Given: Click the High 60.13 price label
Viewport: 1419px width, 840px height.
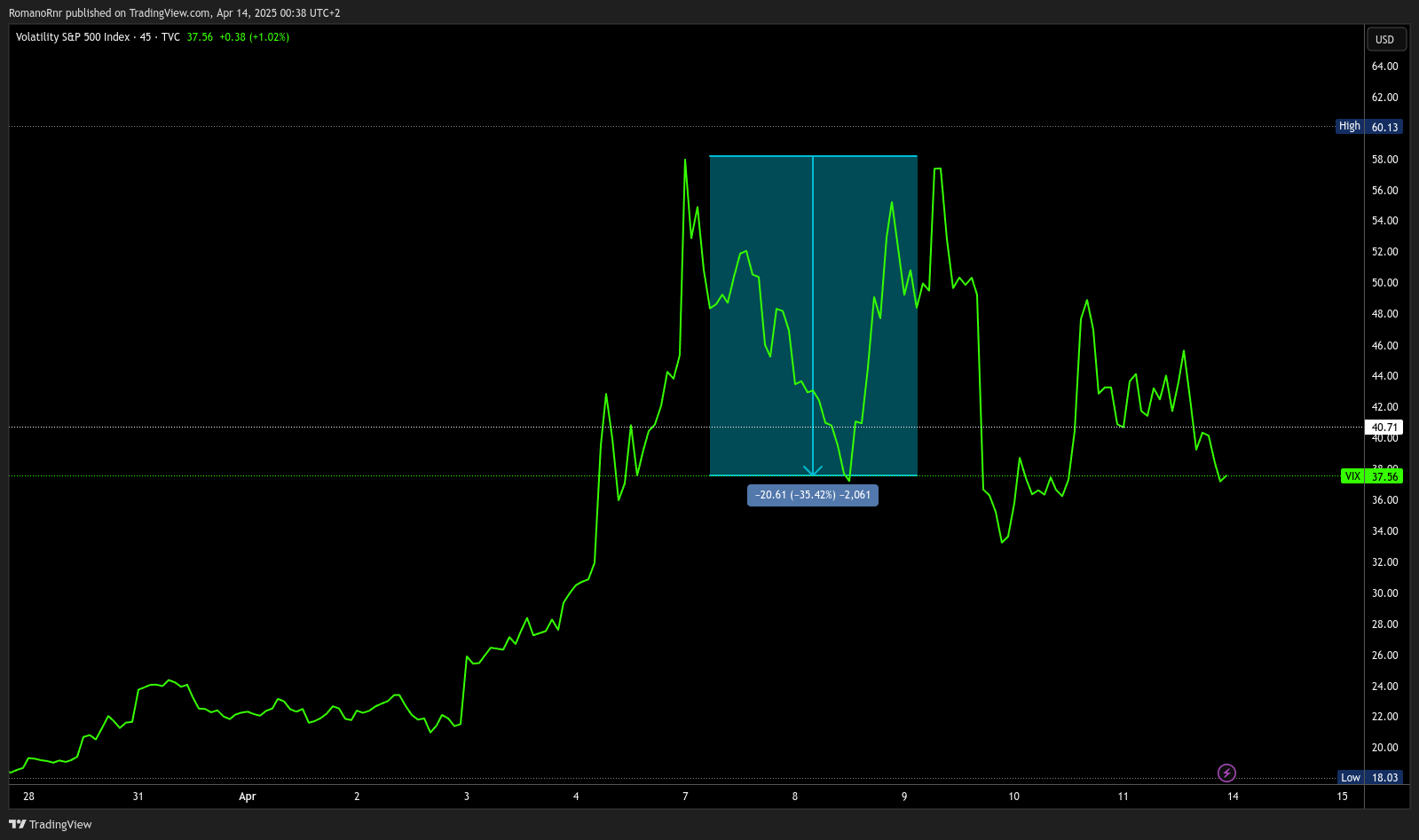Looking at the screenshot, I should coord(1369,127).
